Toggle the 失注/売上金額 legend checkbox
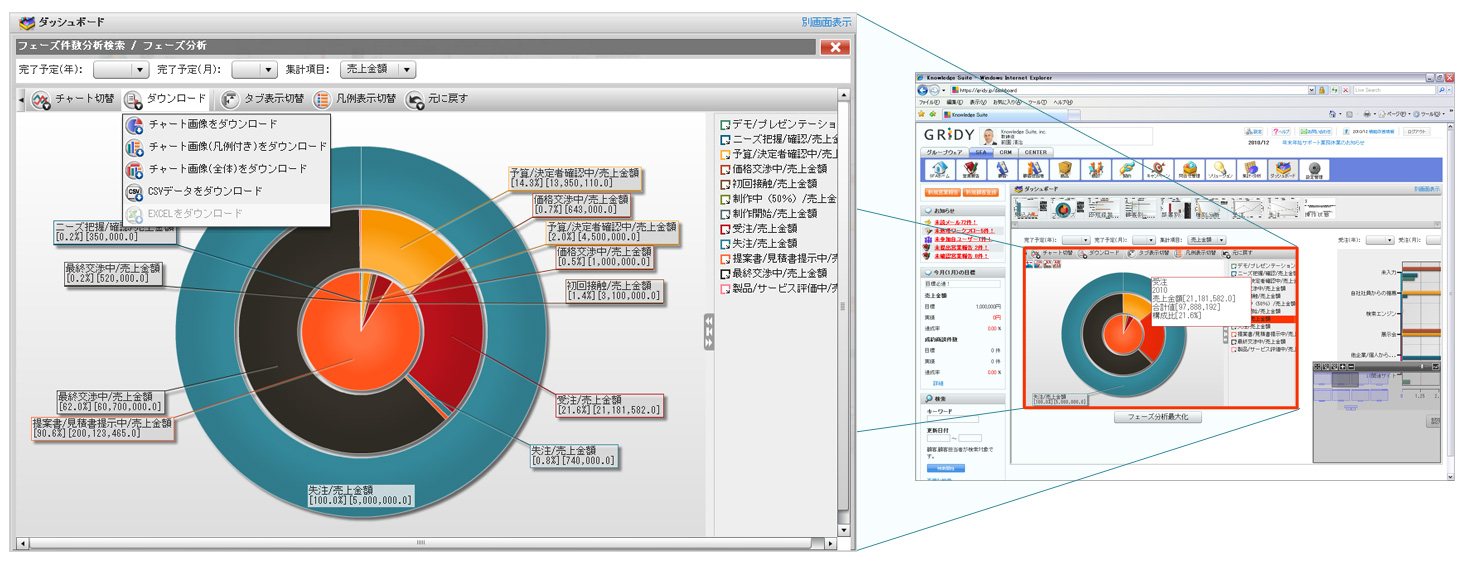Viewport: 1461px width, 566px height. click(x=725, y=246)
